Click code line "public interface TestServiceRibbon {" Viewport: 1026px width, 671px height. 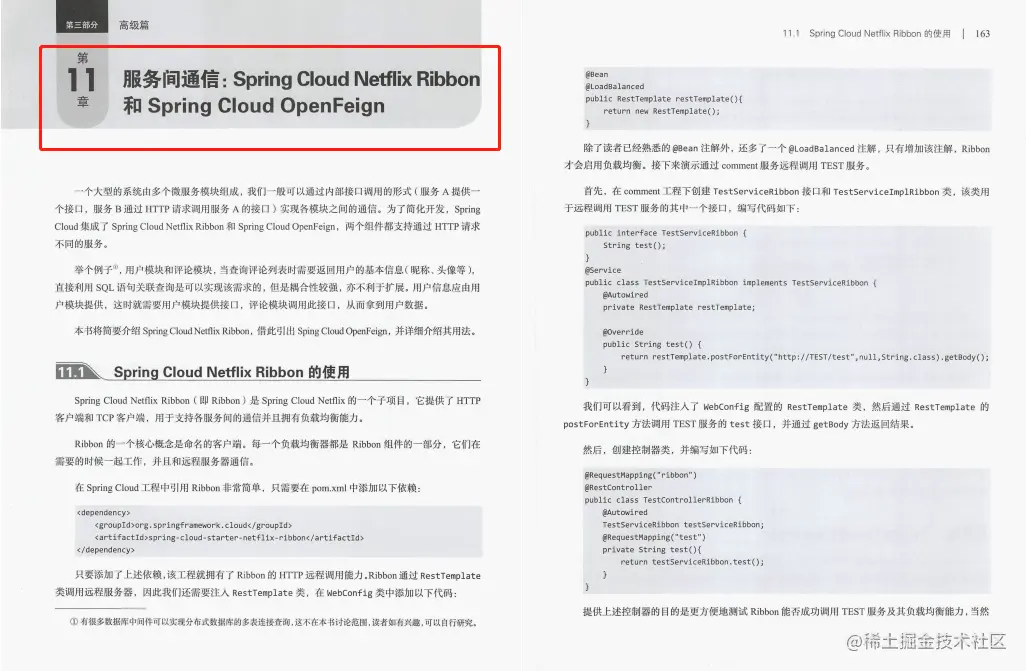(665, 233)
